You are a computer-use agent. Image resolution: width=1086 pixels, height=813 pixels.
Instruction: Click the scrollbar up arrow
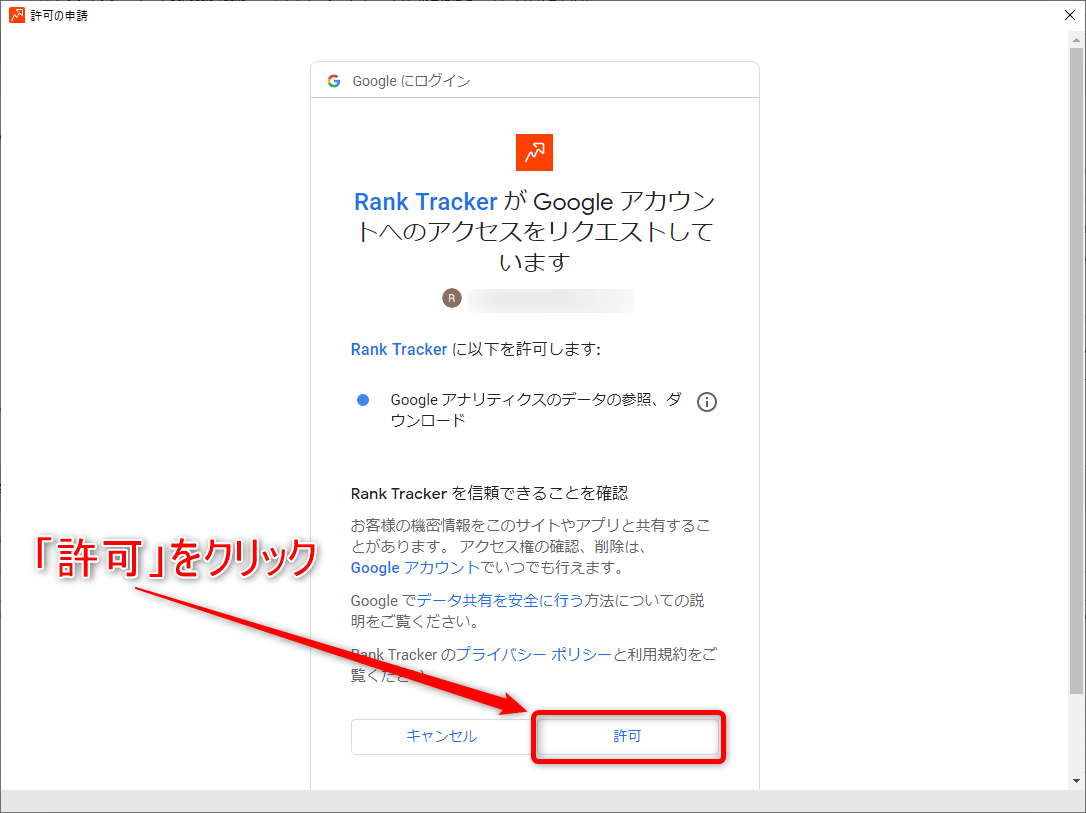coord(1076,39)
